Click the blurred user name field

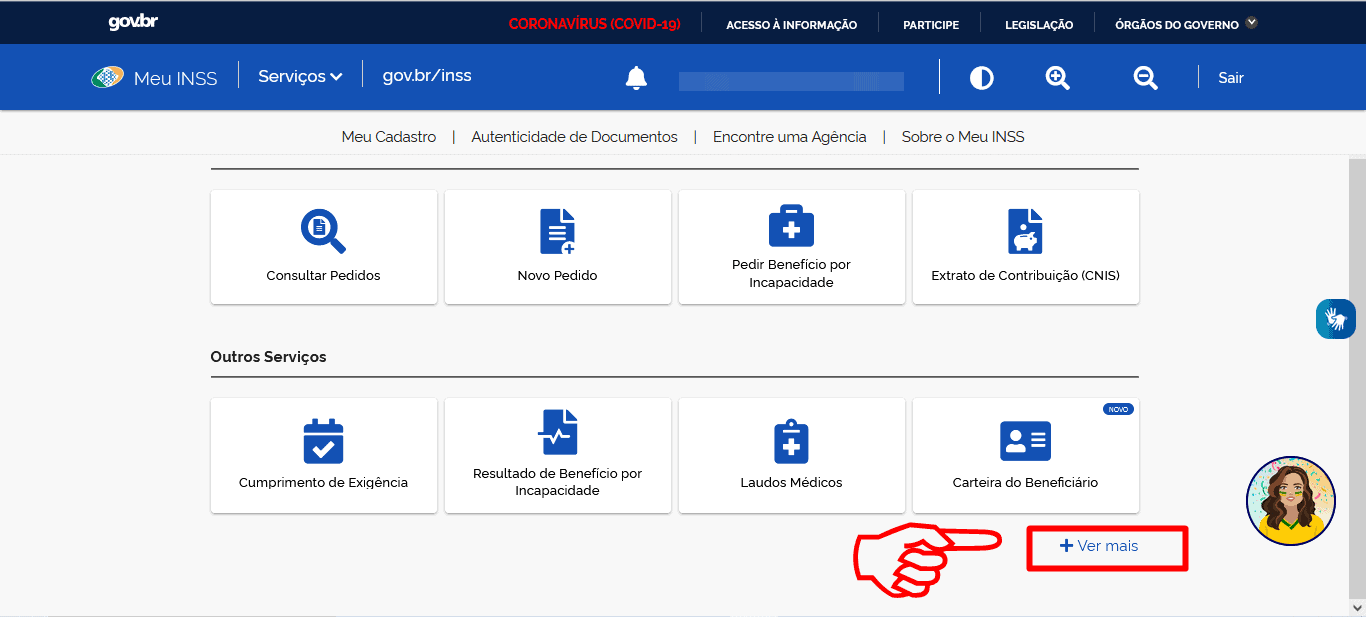click(791, 81)
